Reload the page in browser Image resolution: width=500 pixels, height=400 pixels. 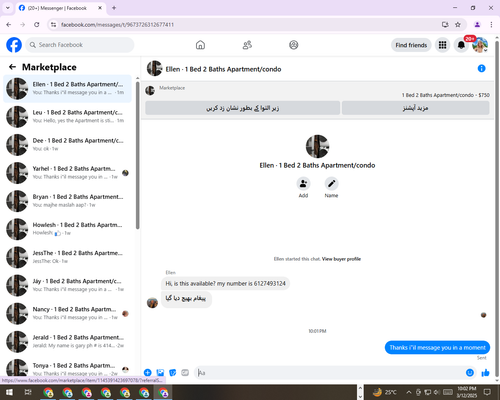coord(37,25)
